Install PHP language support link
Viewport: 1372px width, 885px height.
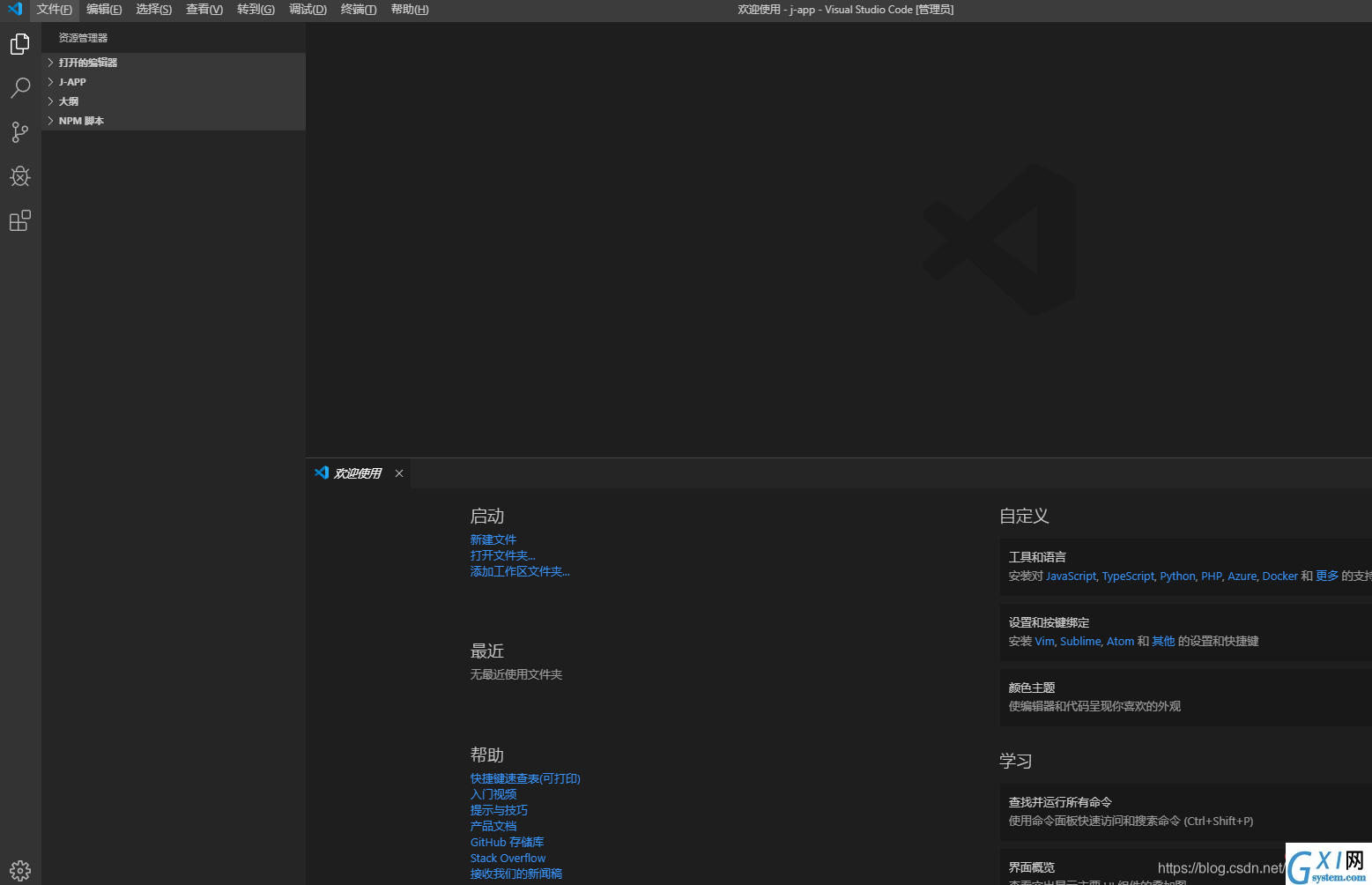pos(1212,576)
